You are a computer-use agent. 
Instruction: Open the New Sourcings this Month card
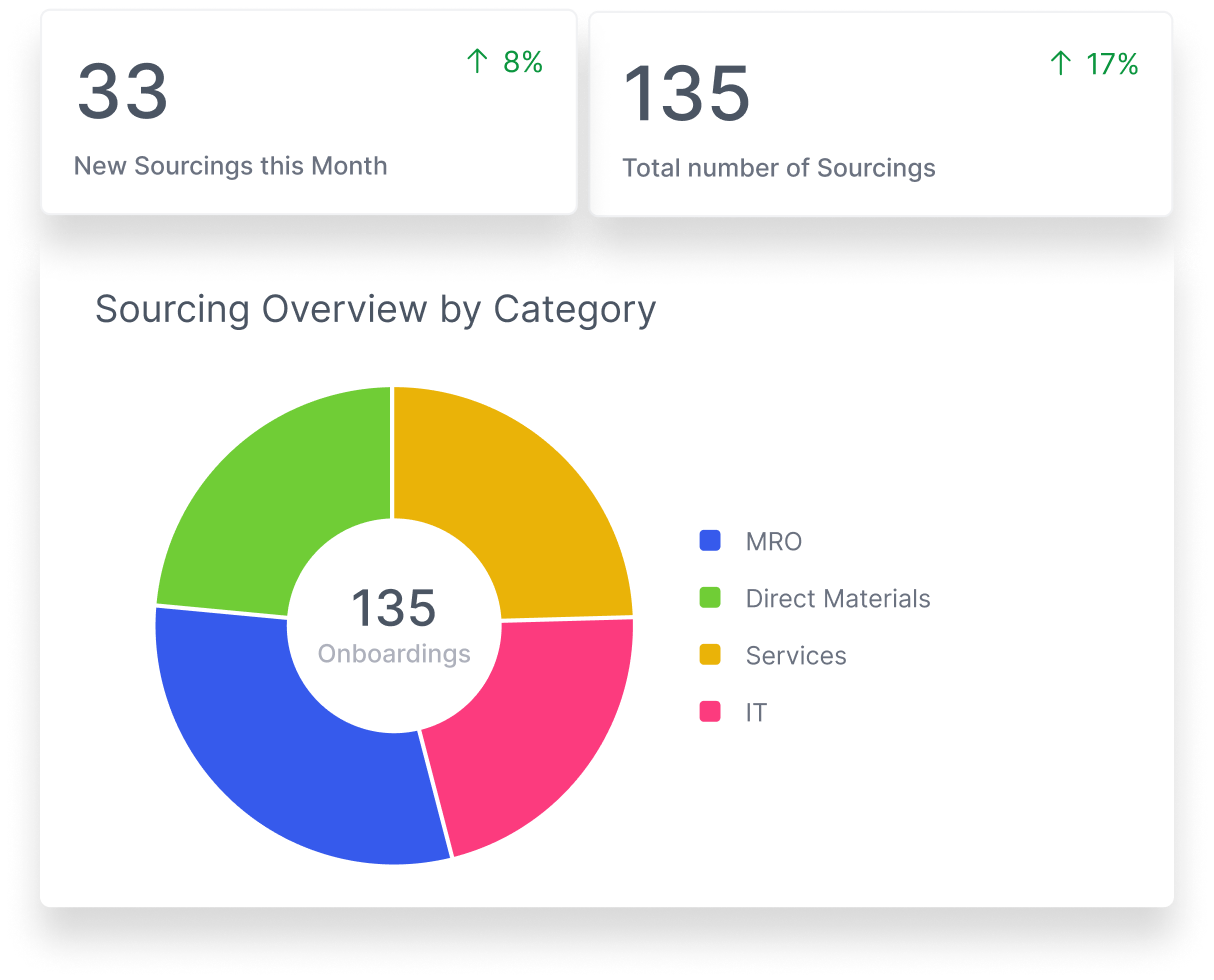[x=307, y=115]
